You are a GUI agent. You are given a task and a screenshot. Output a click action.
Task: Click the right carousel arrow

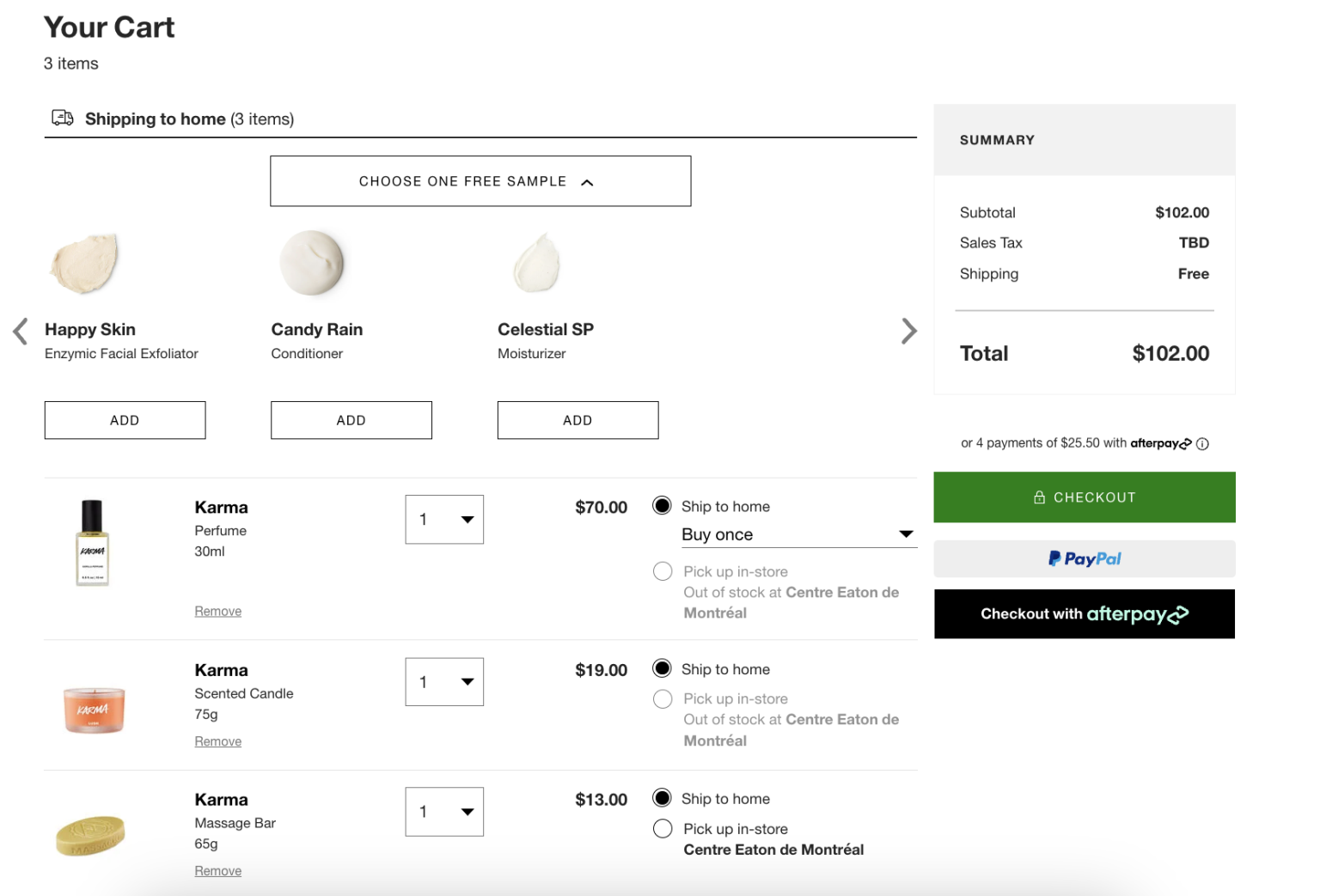[909, 331]
